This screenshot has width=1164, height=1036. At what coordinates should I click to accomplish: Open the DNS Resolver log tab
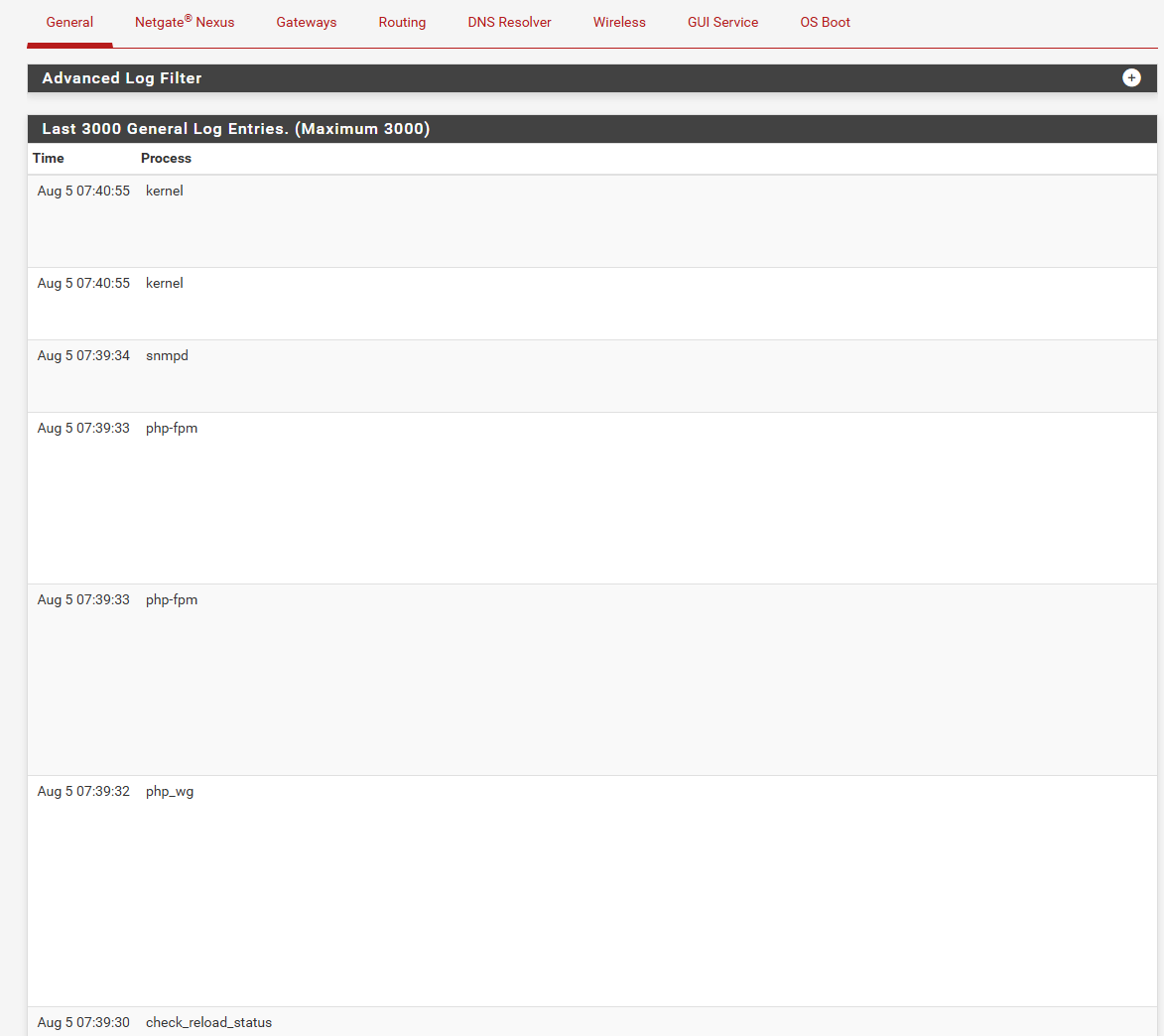coord(509,22)
